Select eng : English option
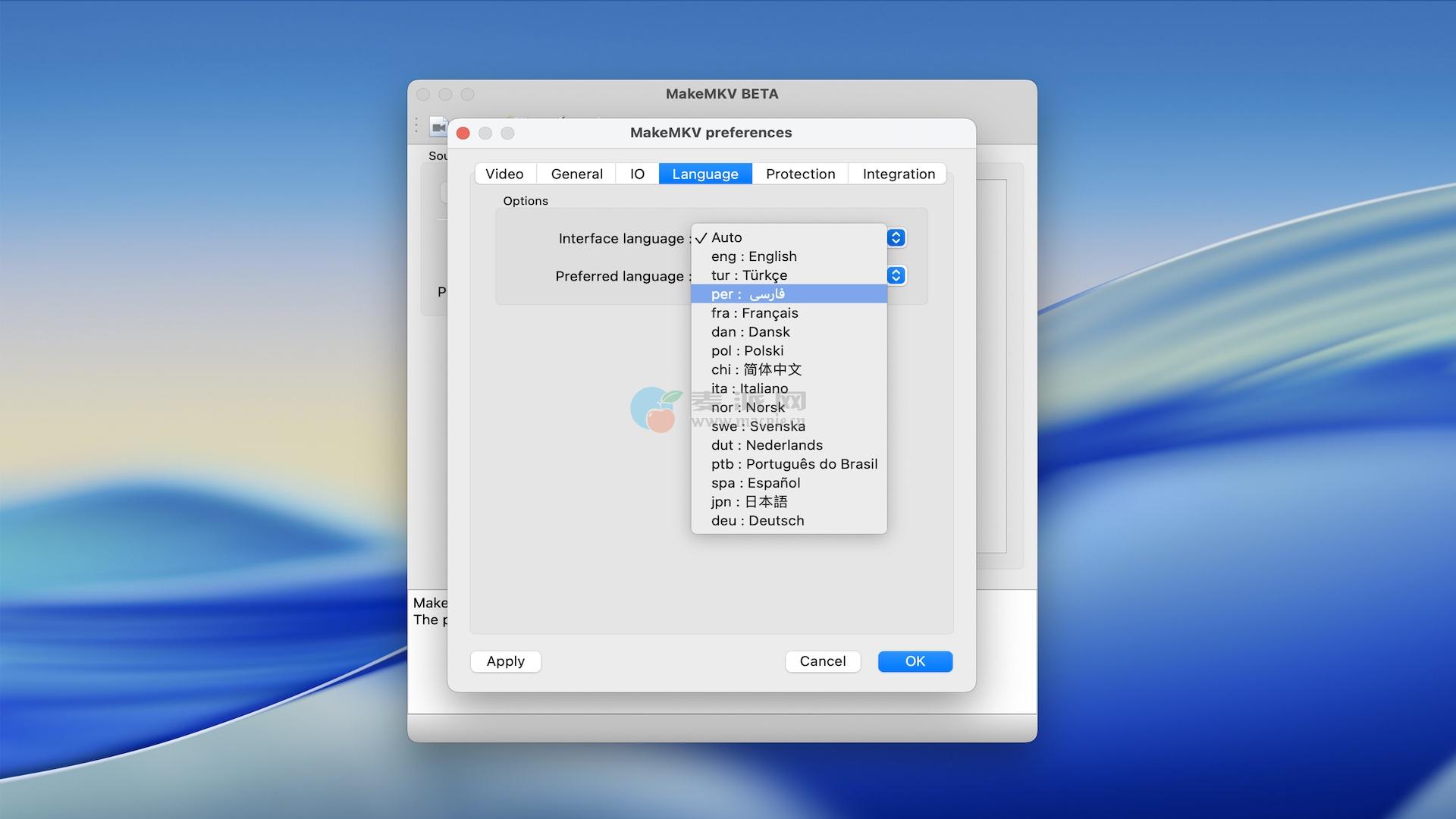This screenshot has width=1456, height=819. (x=754, y=257)
